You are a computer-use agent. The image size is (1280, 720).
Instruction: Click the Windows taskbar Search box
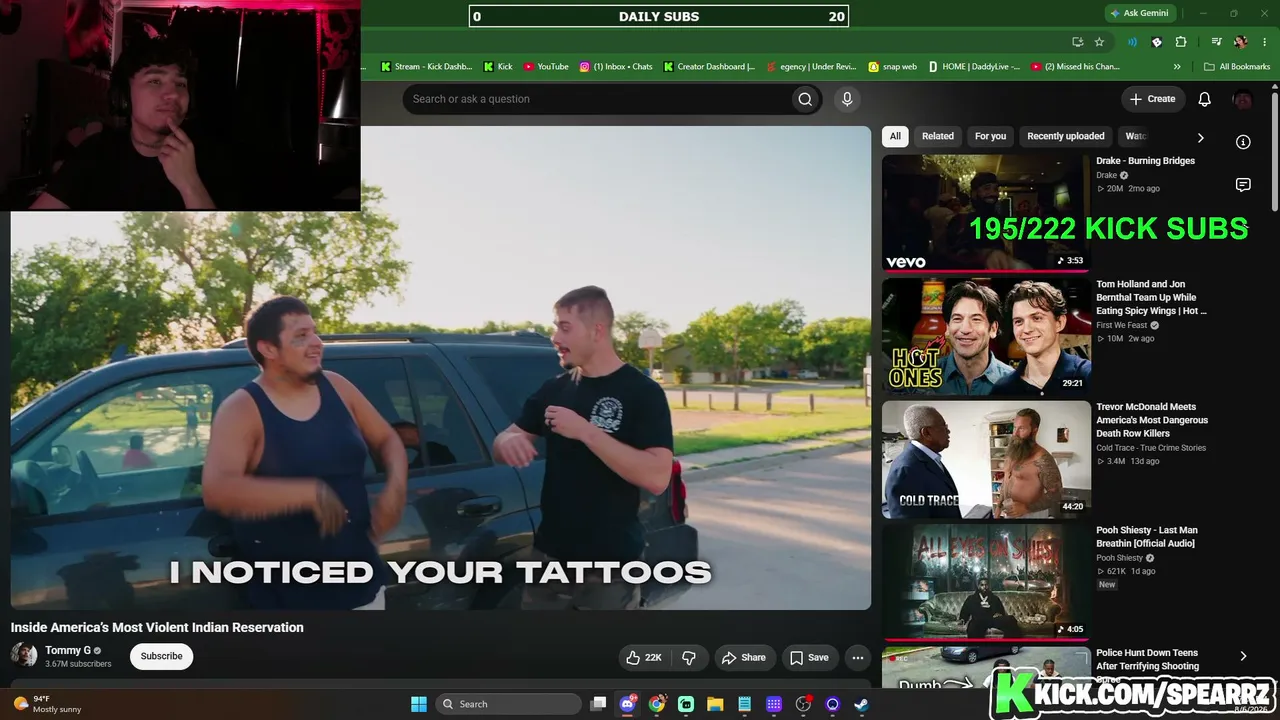pos(509,704)
